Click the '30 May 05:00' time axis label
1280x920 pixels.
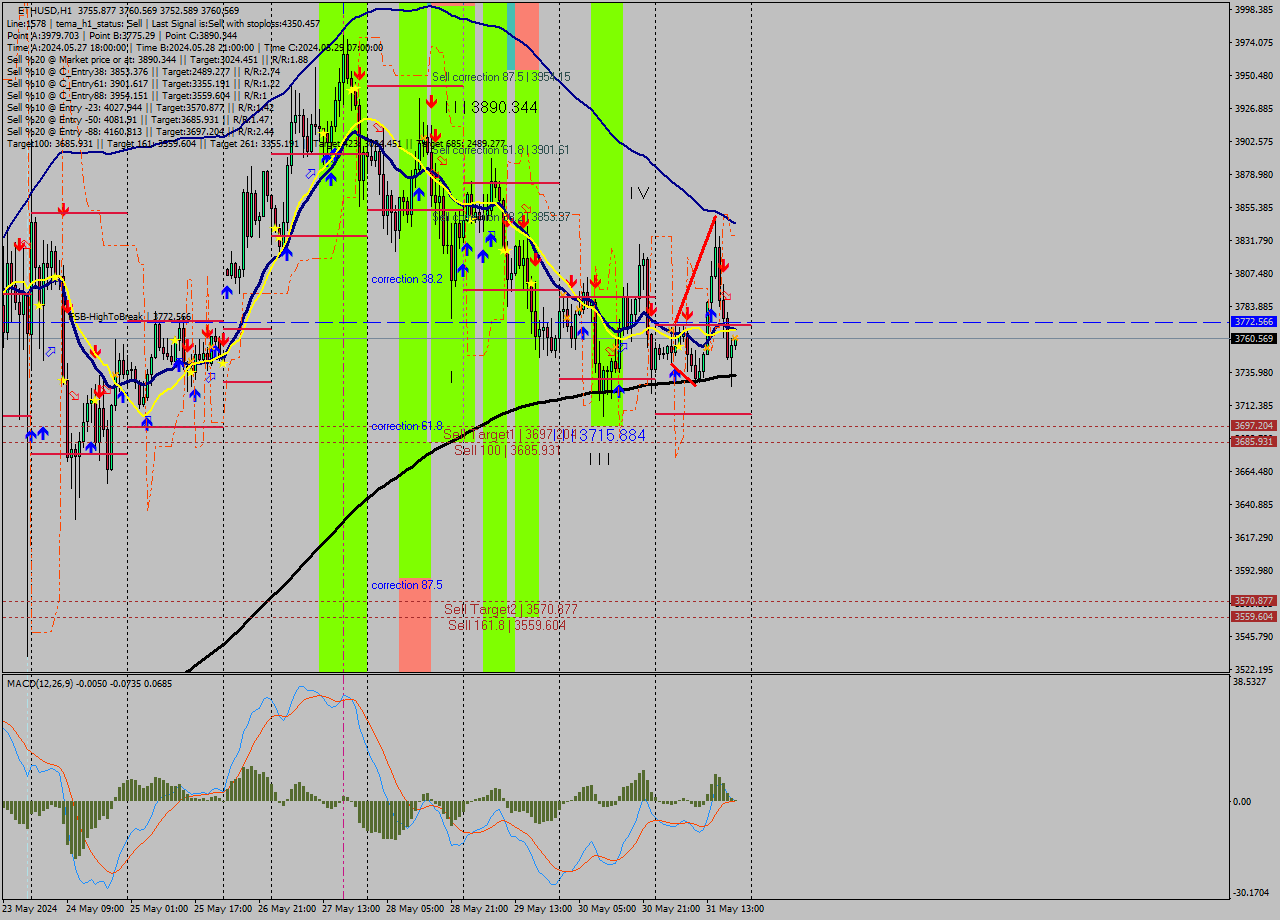point(609,909)
